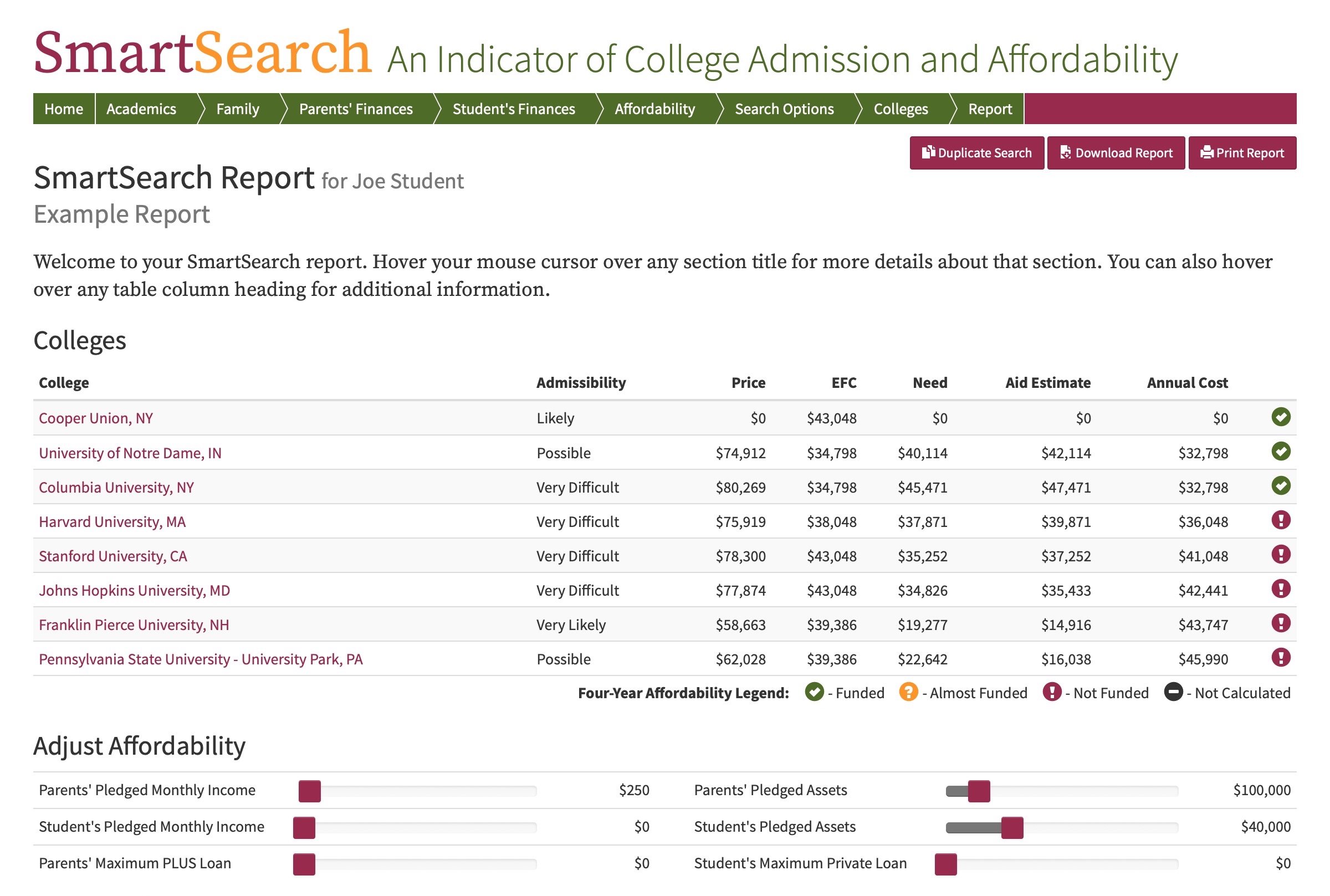Click the Not Calculated icon in legend
1330x896 pixels.
tap(1175, 693)
